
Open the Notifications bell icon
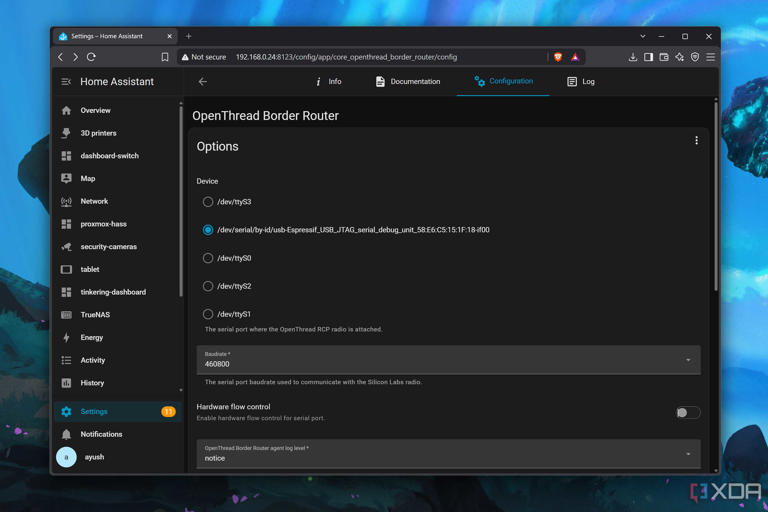tap(67, 434)
